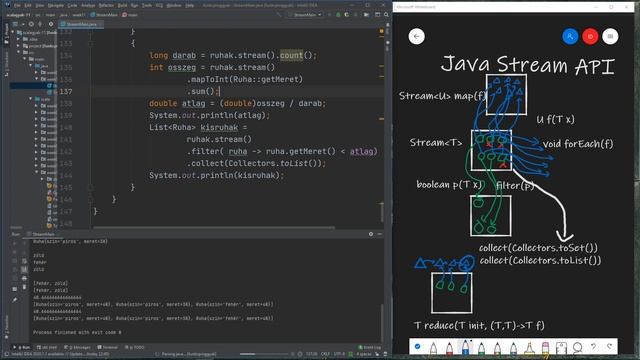Open the Messages tool window button
This screenshot has width=640, height=360.
click(x=77, y=347)
